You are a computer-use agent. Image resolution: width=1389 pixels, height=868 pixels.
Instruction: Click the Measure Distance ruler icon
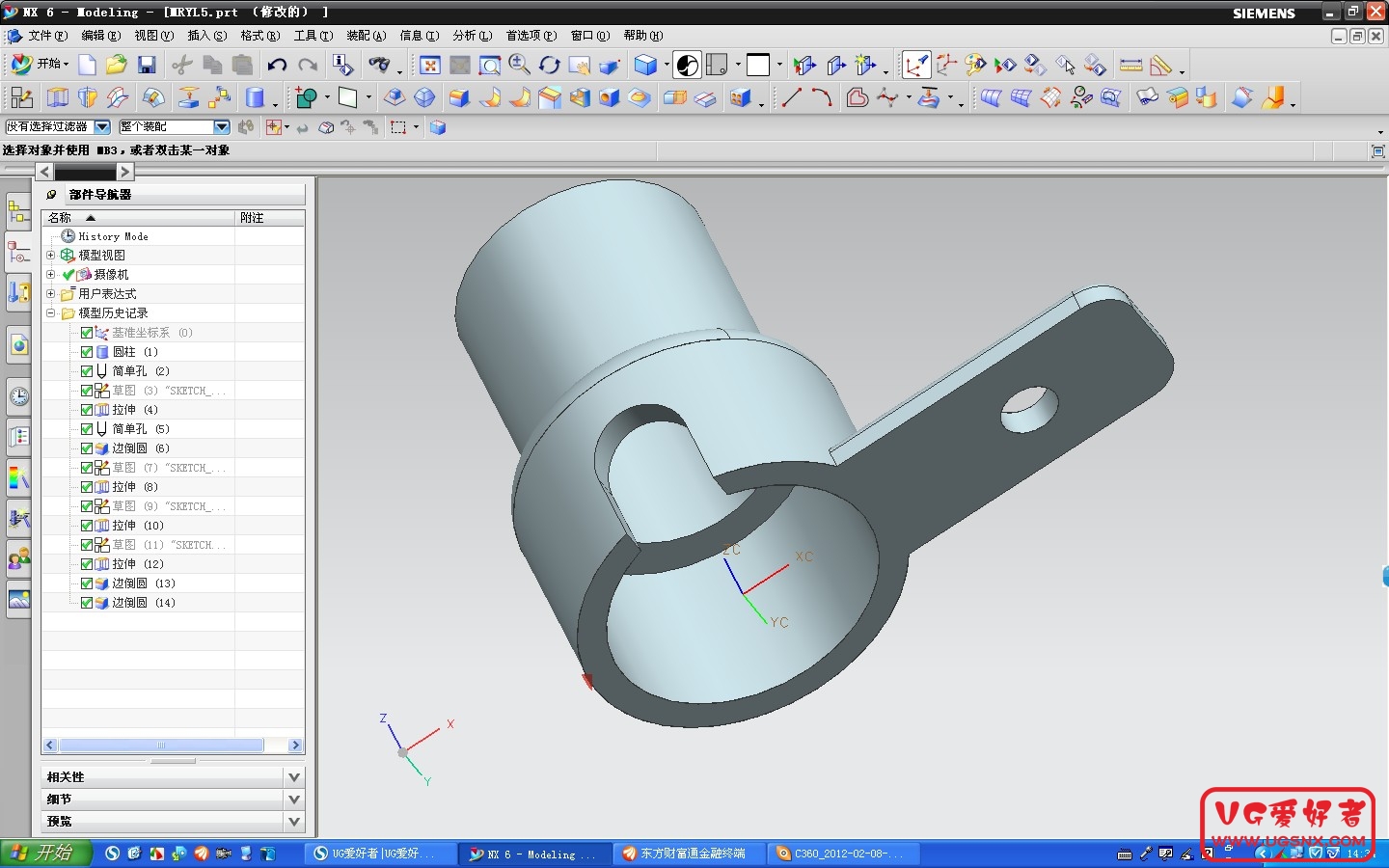click(x=1130, y=65)
